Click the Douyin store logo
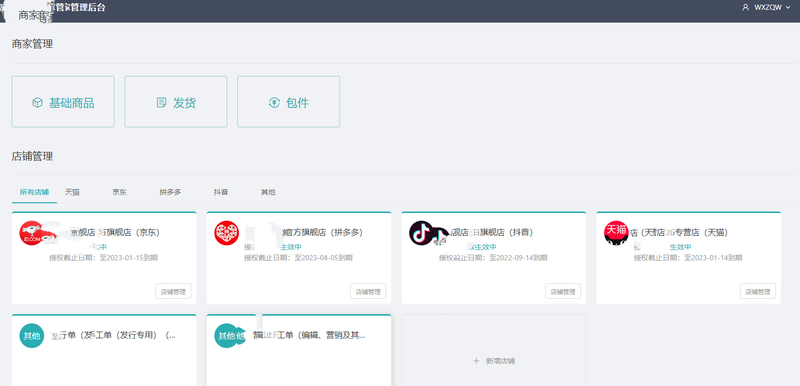This screenshot has width=800, height=386. (x=421, y=233)
